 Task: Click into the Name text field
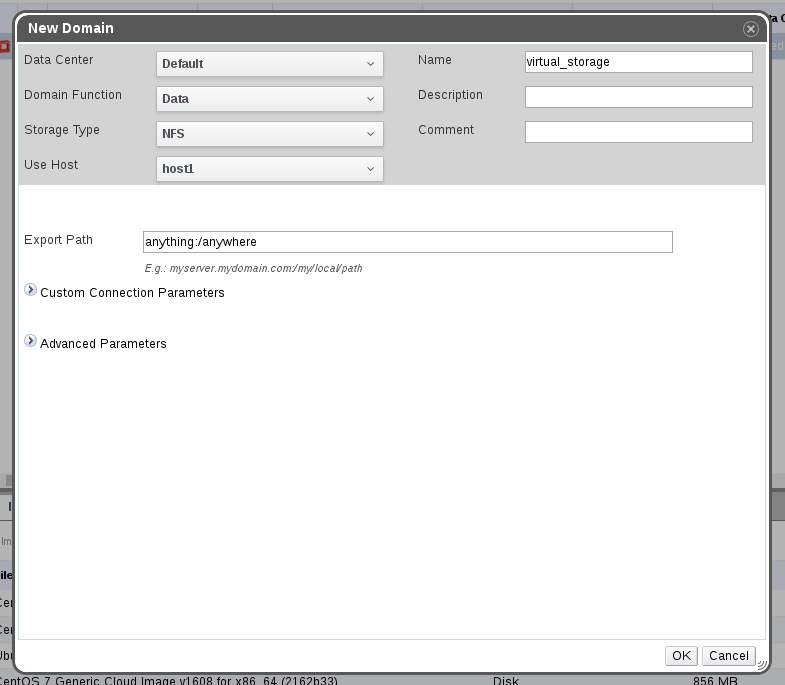[638, 62]
